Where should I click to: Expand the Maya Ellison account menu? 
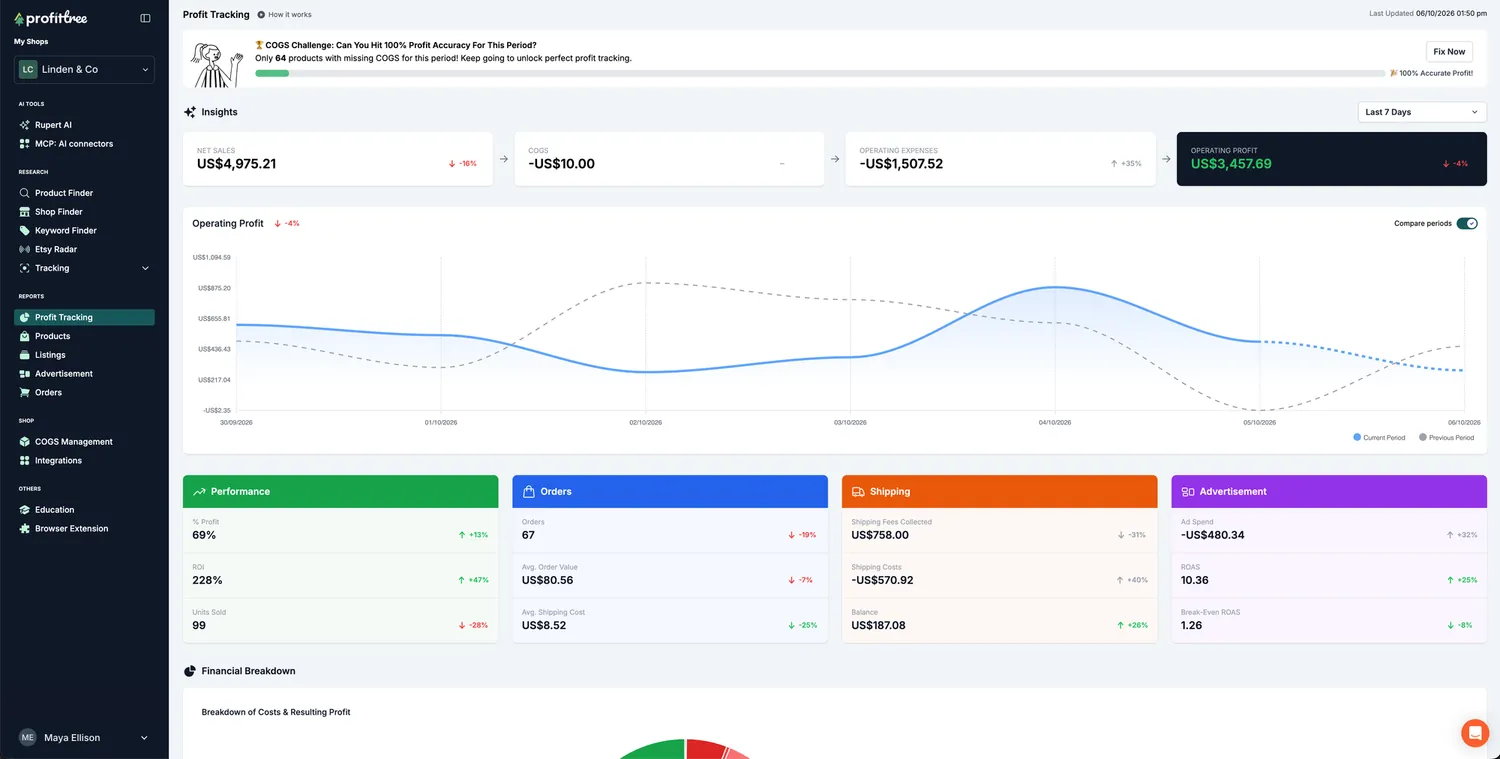click(84, 738)
